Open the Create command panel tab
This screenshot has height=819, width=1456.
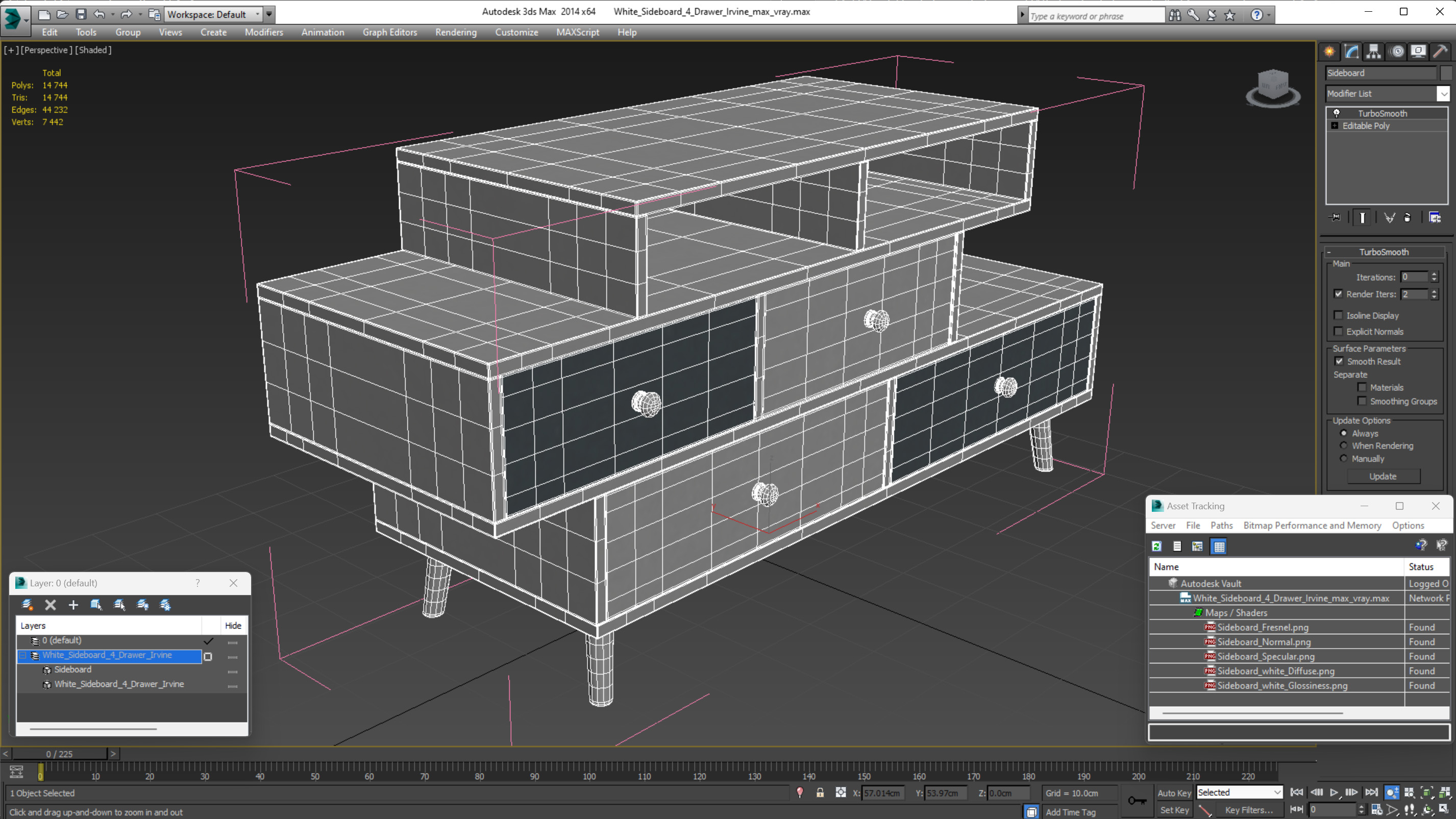(x=1329, y=52)
